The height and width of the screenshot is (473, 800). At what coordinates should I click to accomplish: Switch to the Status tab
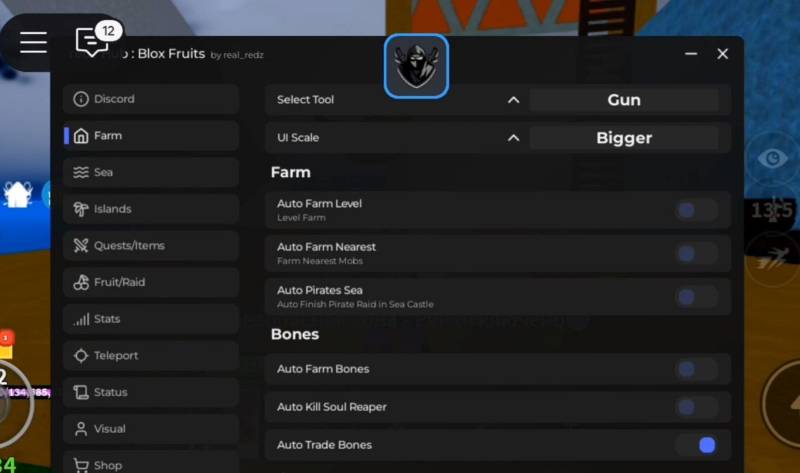tap(151, 392)
